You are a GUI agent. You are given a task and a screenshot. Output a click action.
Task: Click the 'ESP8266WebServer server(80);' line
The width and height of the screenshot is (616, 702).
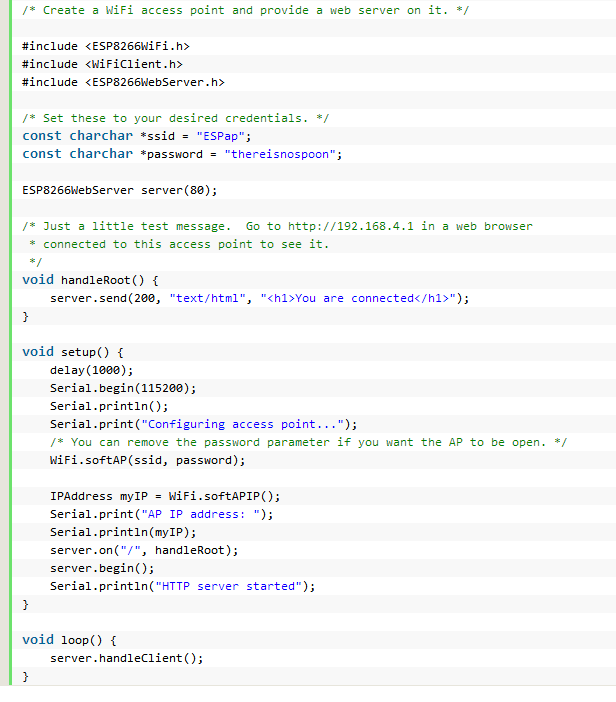[120, 190]
